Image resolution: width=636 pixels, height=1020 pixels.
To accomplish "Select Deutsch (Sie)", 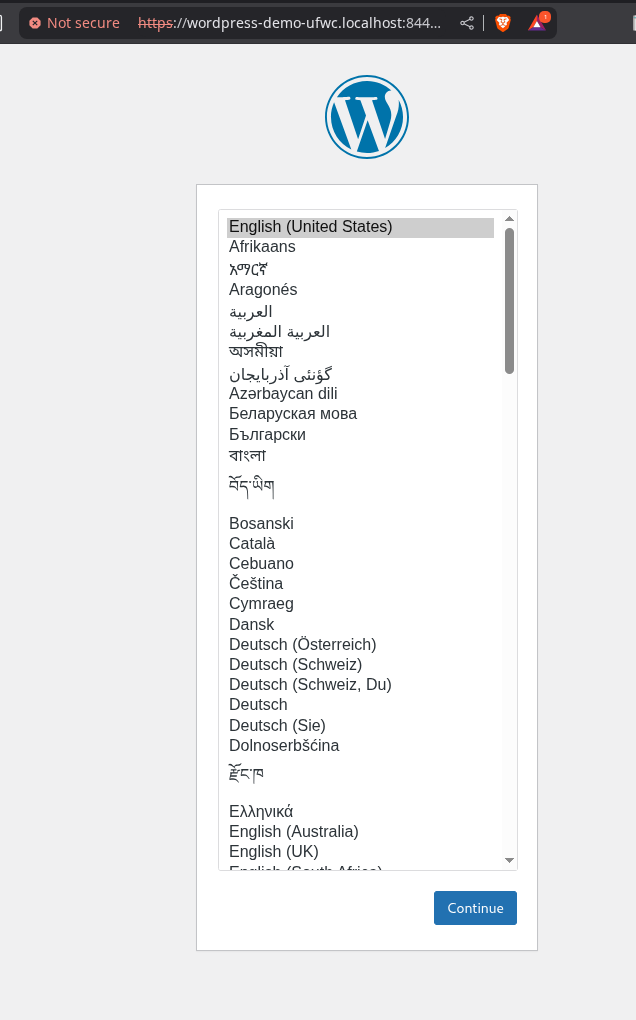I will (x=360, y=725).
